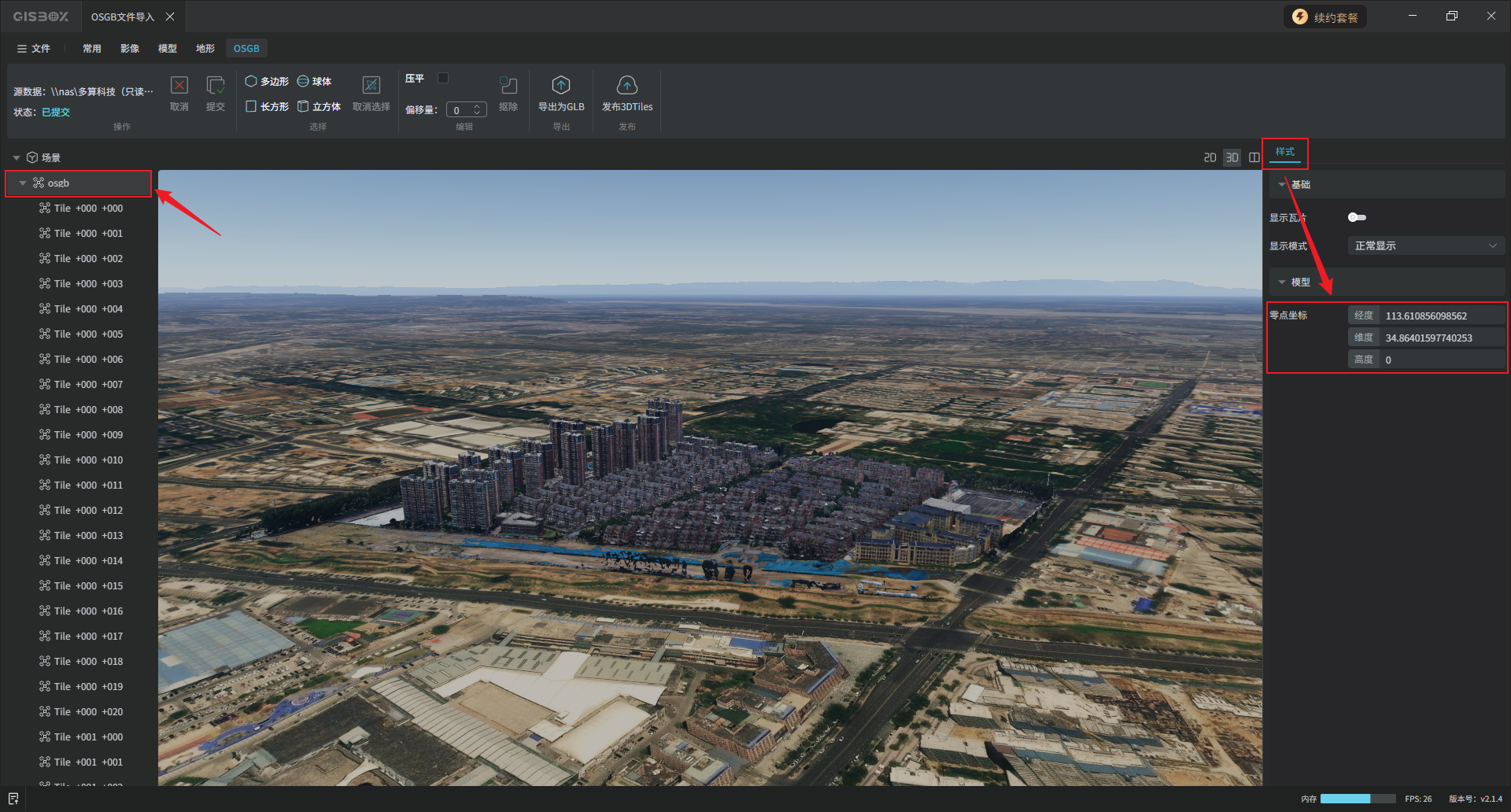Click the erase (抠除) tool icon
The height and width of the screenshot is (812, 1511).
point(508,86)
